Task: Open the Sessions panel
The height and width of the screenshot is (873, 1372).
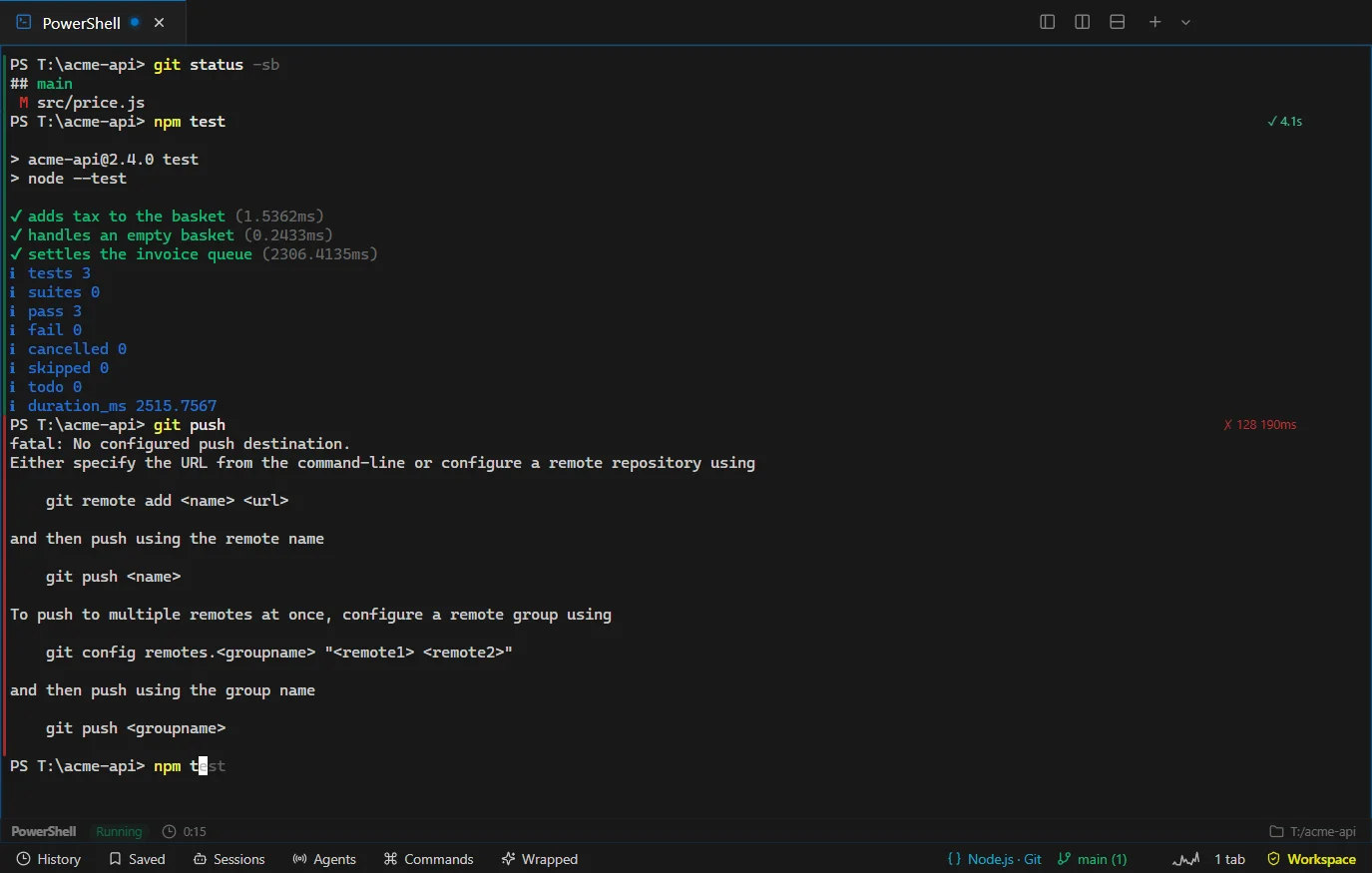Action: pyautogui.click(x=229, y=859)
